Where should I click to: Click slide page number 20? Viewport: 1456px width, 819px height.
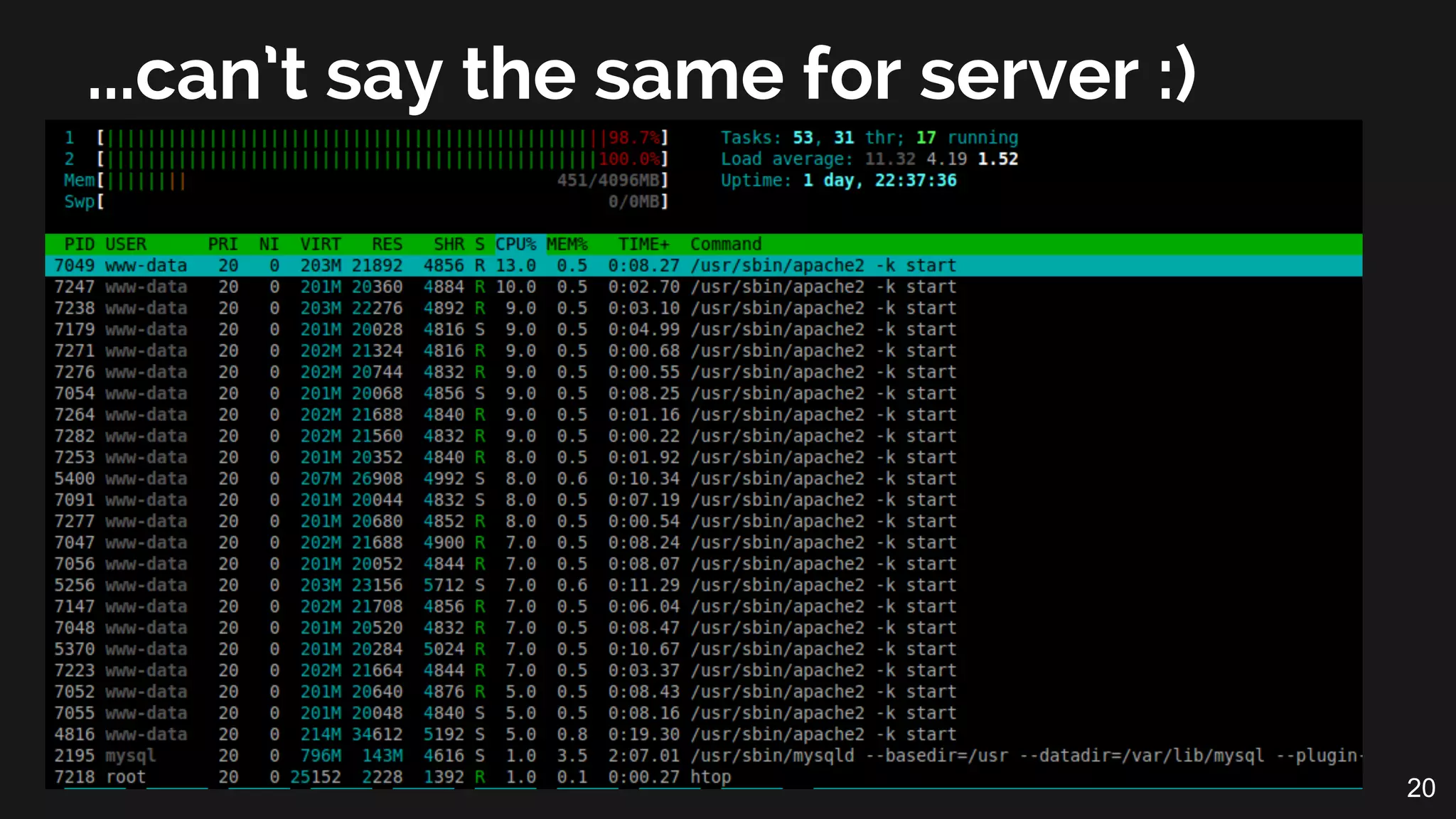coord(1420,788)
